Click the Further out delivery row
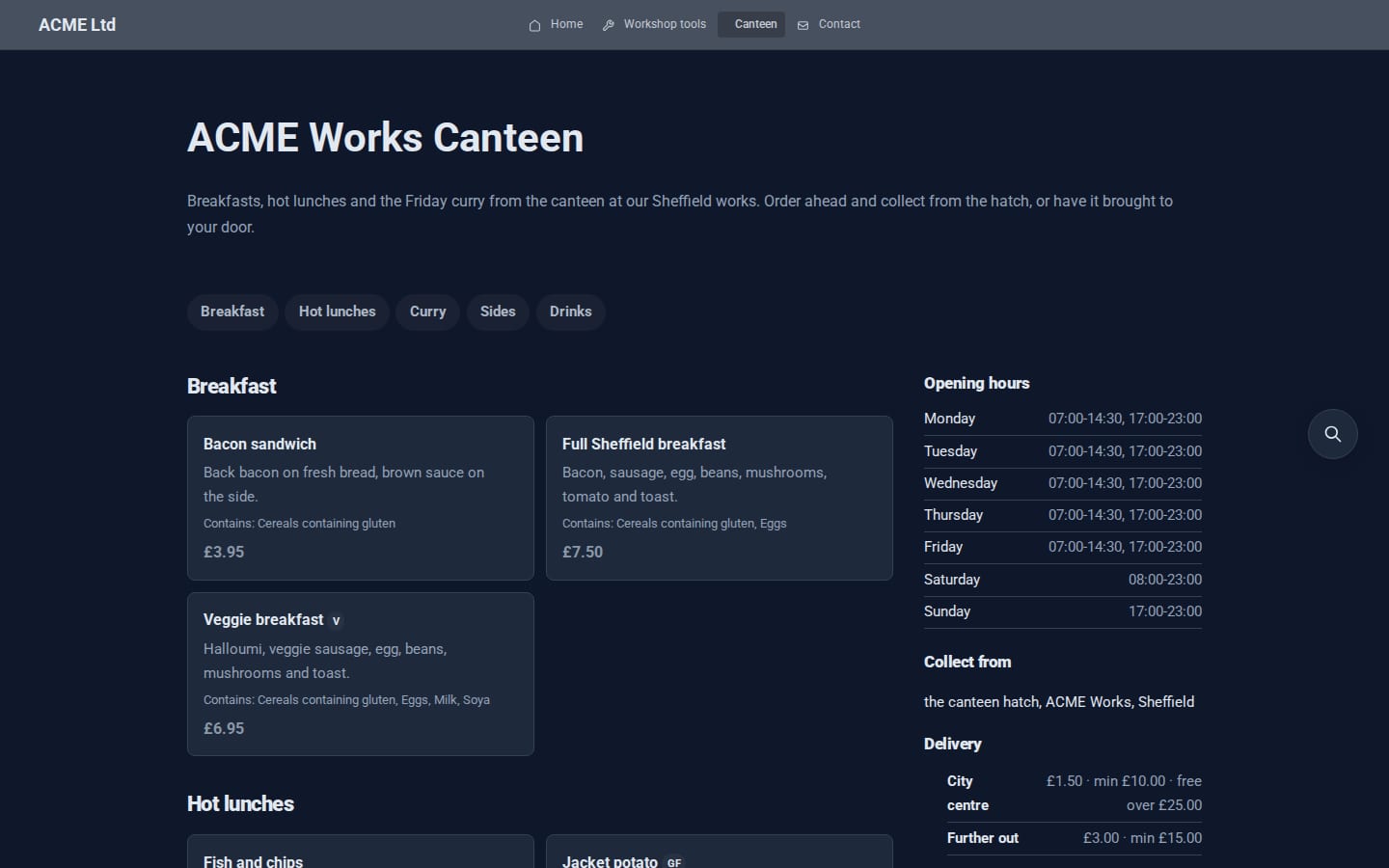The image size is (1389, 868). pyautogui.click(x=1075, y=838)
